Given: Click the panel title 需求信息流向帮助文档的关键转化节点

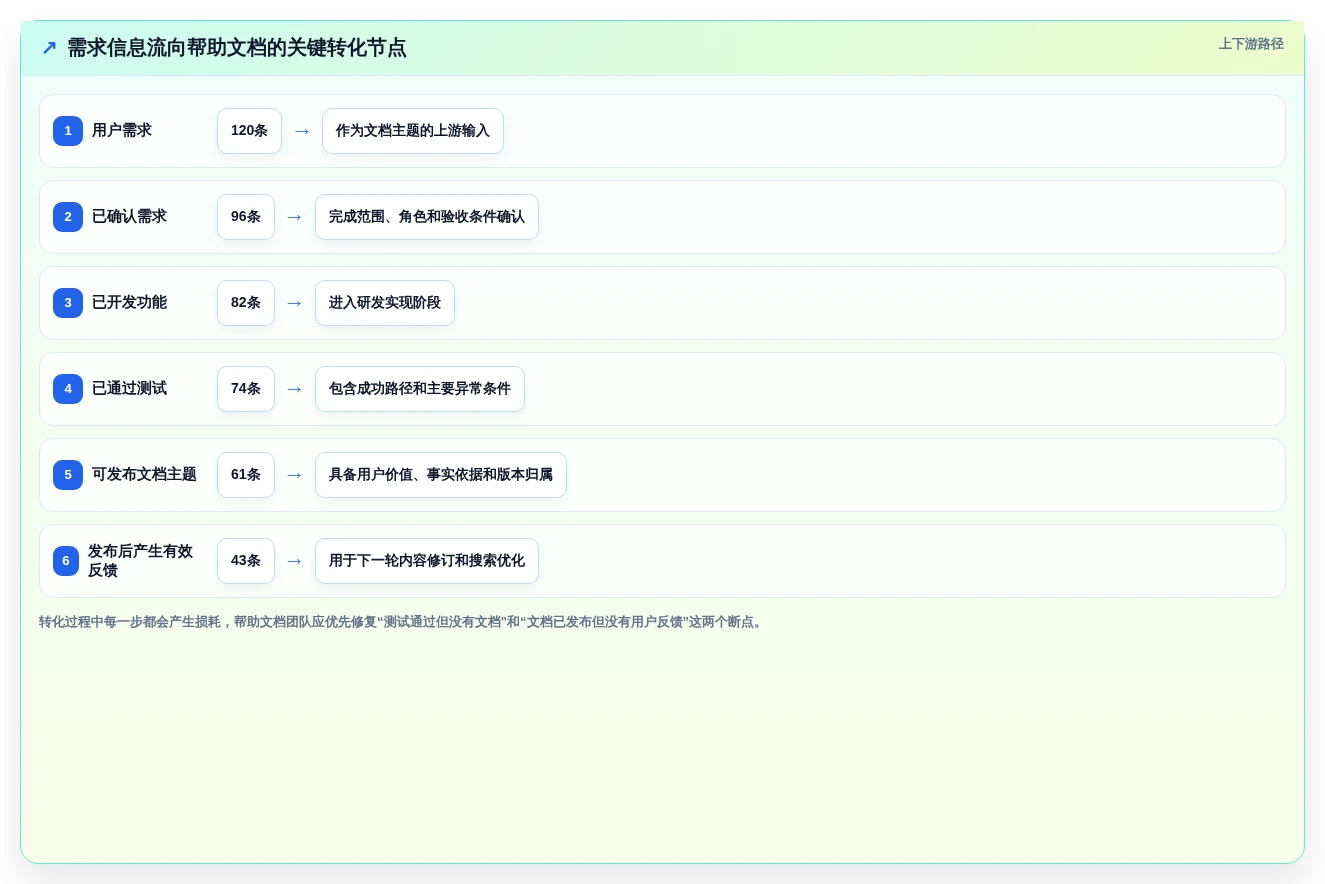Looking at the screenshot, I should (x=236, y=48).
